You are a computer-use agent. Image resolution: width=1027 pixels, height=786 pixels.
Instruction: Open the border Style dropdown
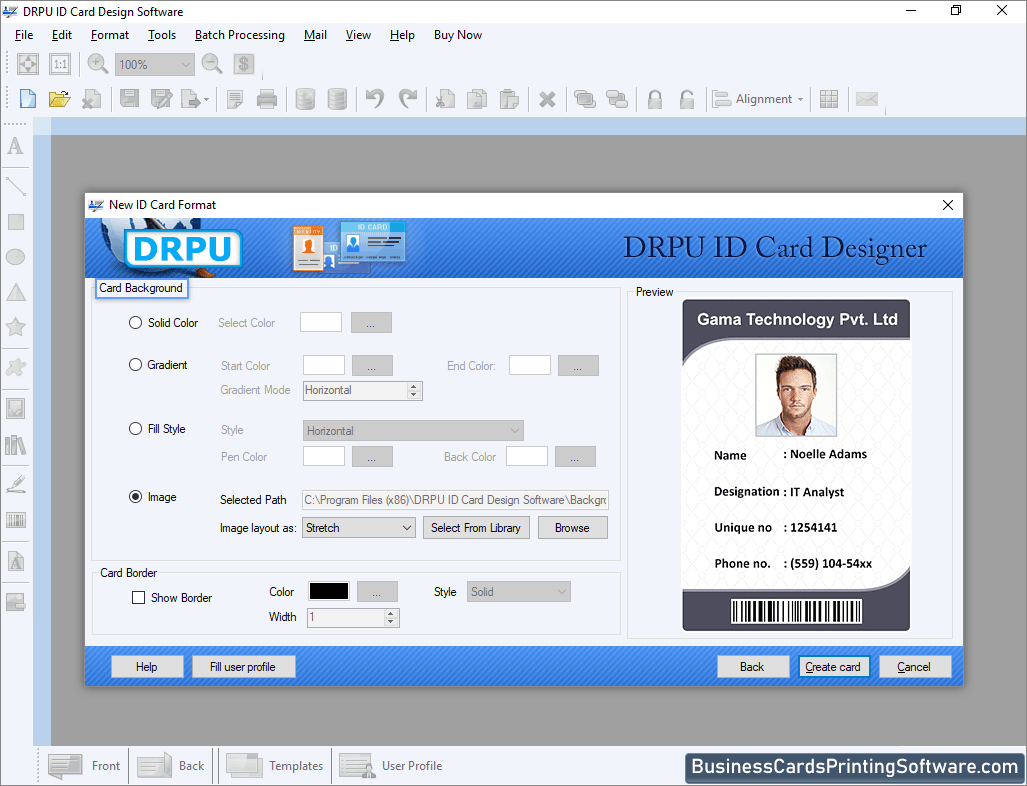[518, 591]
